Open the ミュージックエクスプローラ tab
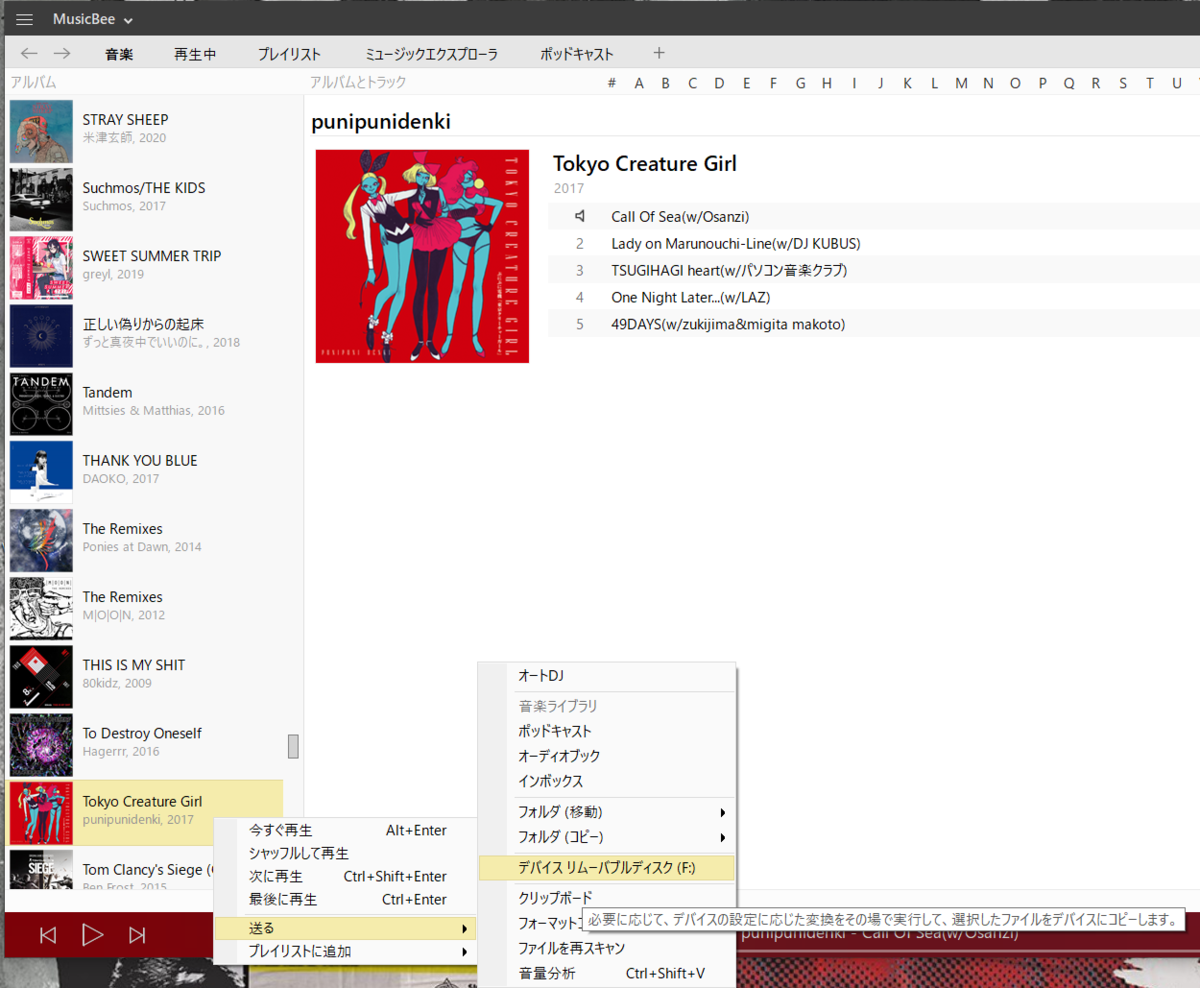This screenshot has height=988, width=1200. pyautogui.click(x=431, y=54)
